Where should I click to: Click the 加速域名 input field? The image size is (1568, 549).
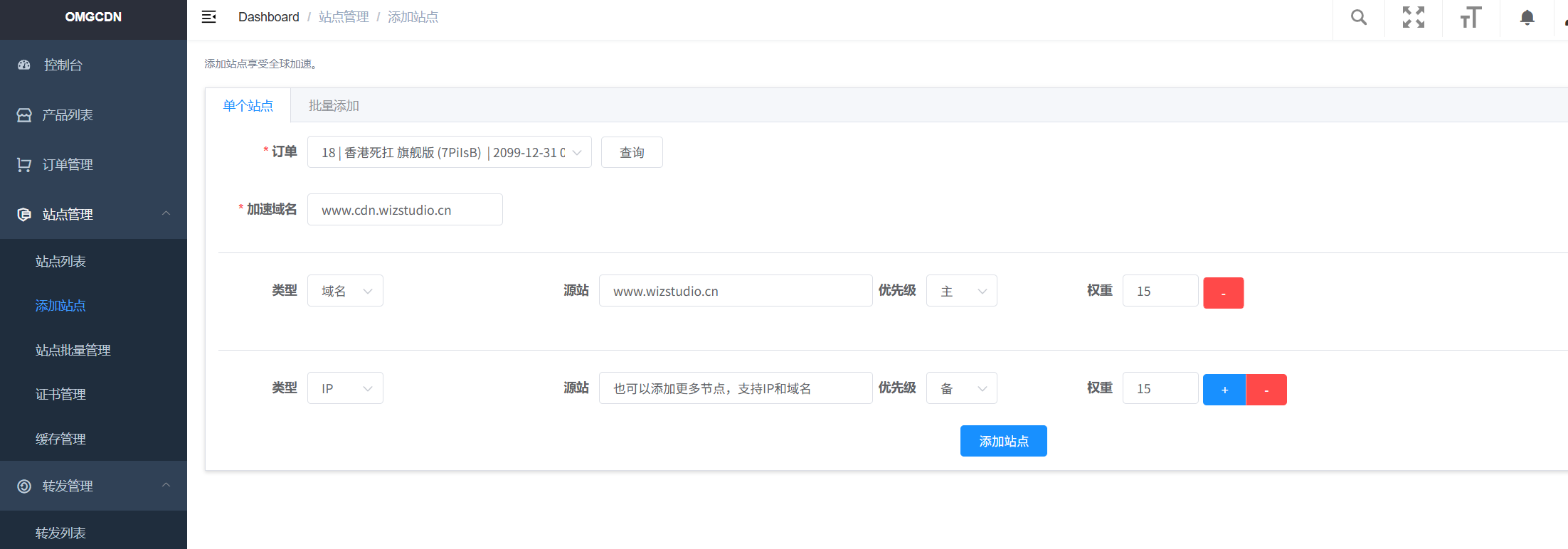(x=405, y=210)
